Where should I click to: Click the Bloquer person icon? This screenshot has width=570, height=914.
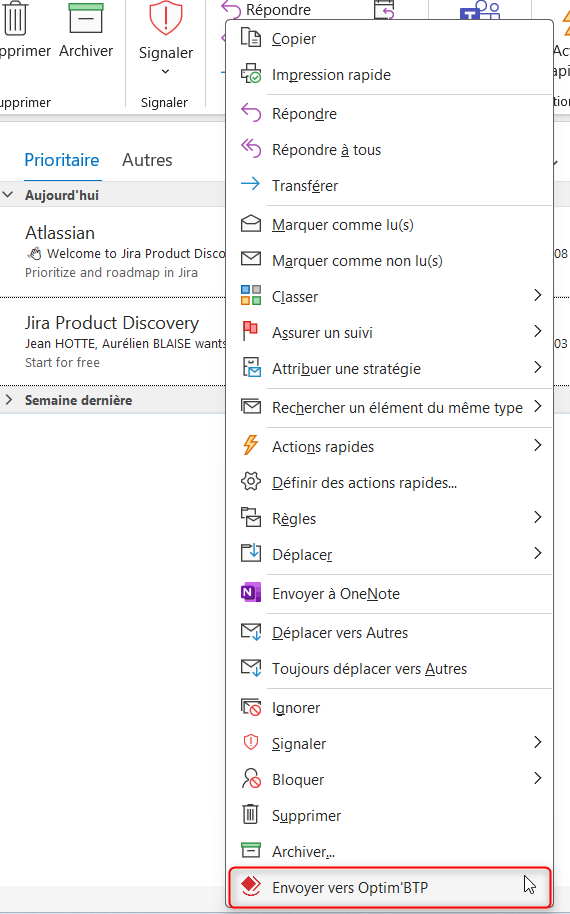251,778
